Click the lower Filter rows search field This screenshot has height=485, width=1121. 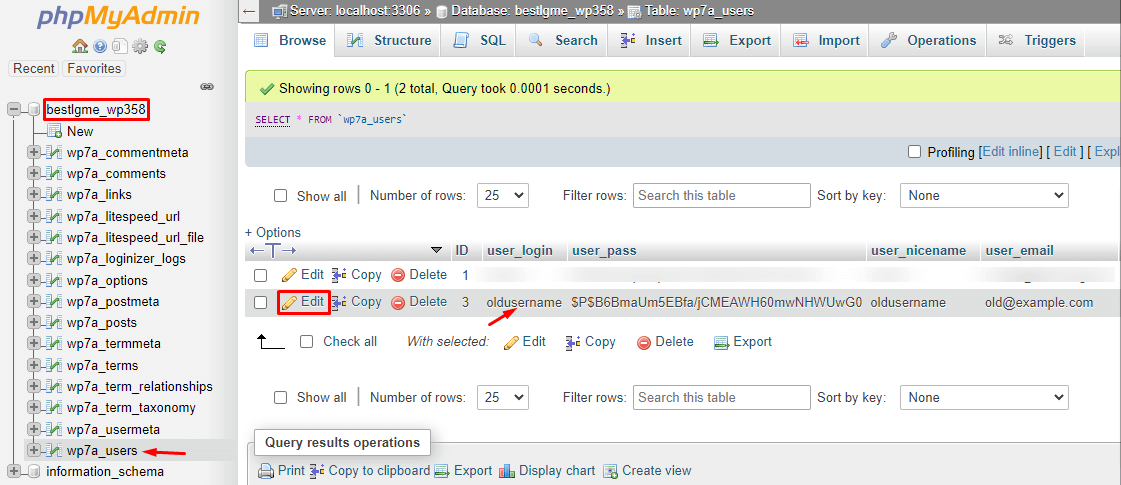pos(721,397)
